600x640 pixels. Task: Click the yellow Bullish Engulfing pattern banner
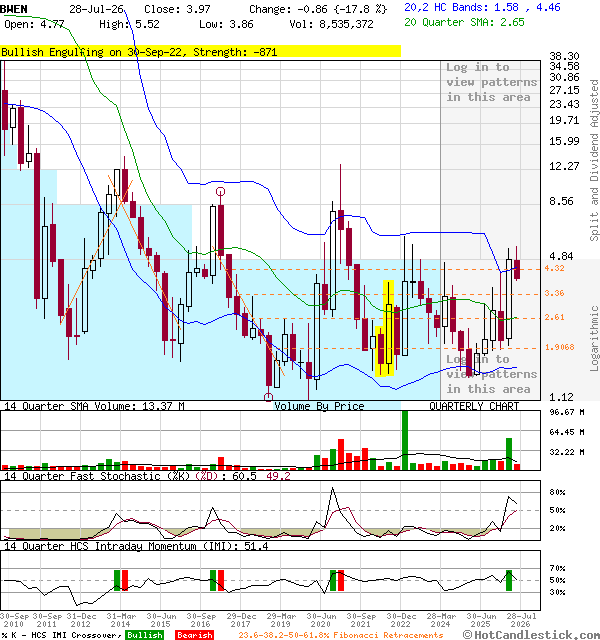pos(200,52)
